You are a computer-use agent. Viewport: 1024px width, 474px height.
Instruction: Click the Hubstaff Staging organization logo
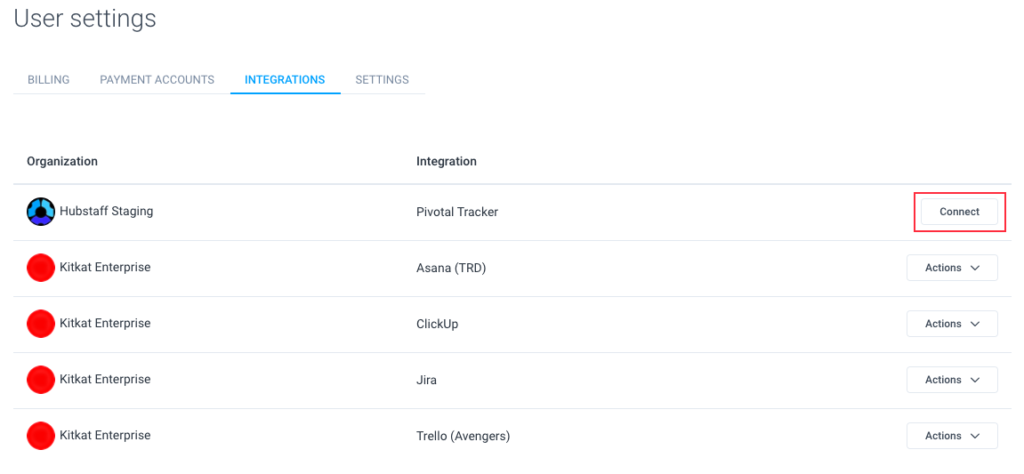(40, 212)
